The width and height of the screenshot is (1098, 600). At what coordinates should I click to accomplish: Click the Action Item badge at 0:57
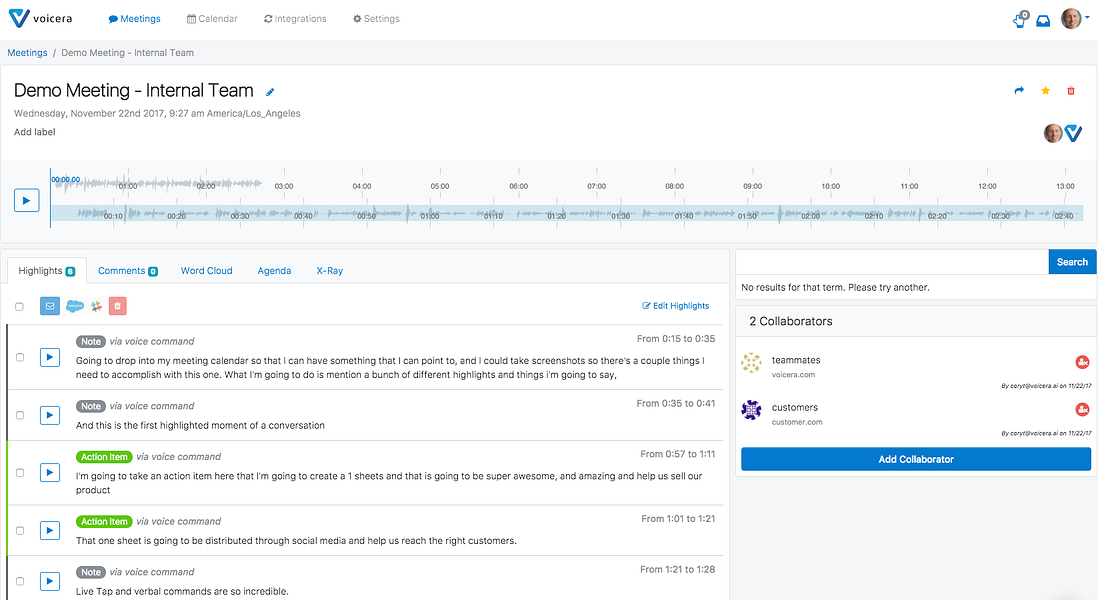[x=104, y=457]
